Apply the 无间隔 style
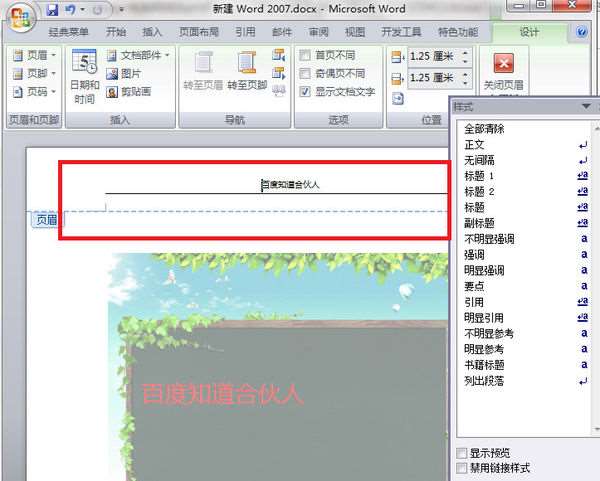Screen dimensions: 600x481 [525, 160]
